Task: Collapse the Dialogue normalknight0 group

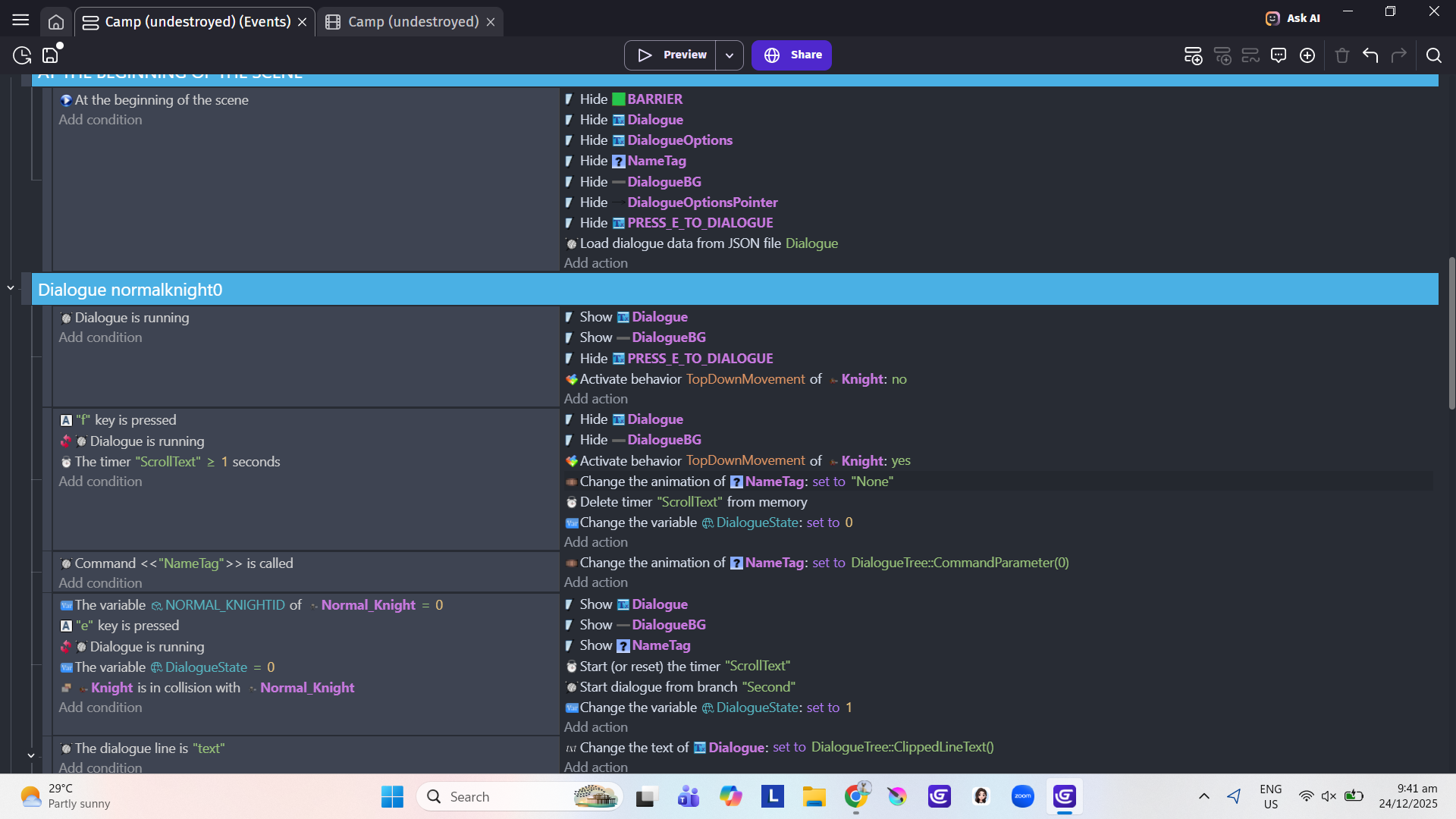Action: (x=11, y=288)
